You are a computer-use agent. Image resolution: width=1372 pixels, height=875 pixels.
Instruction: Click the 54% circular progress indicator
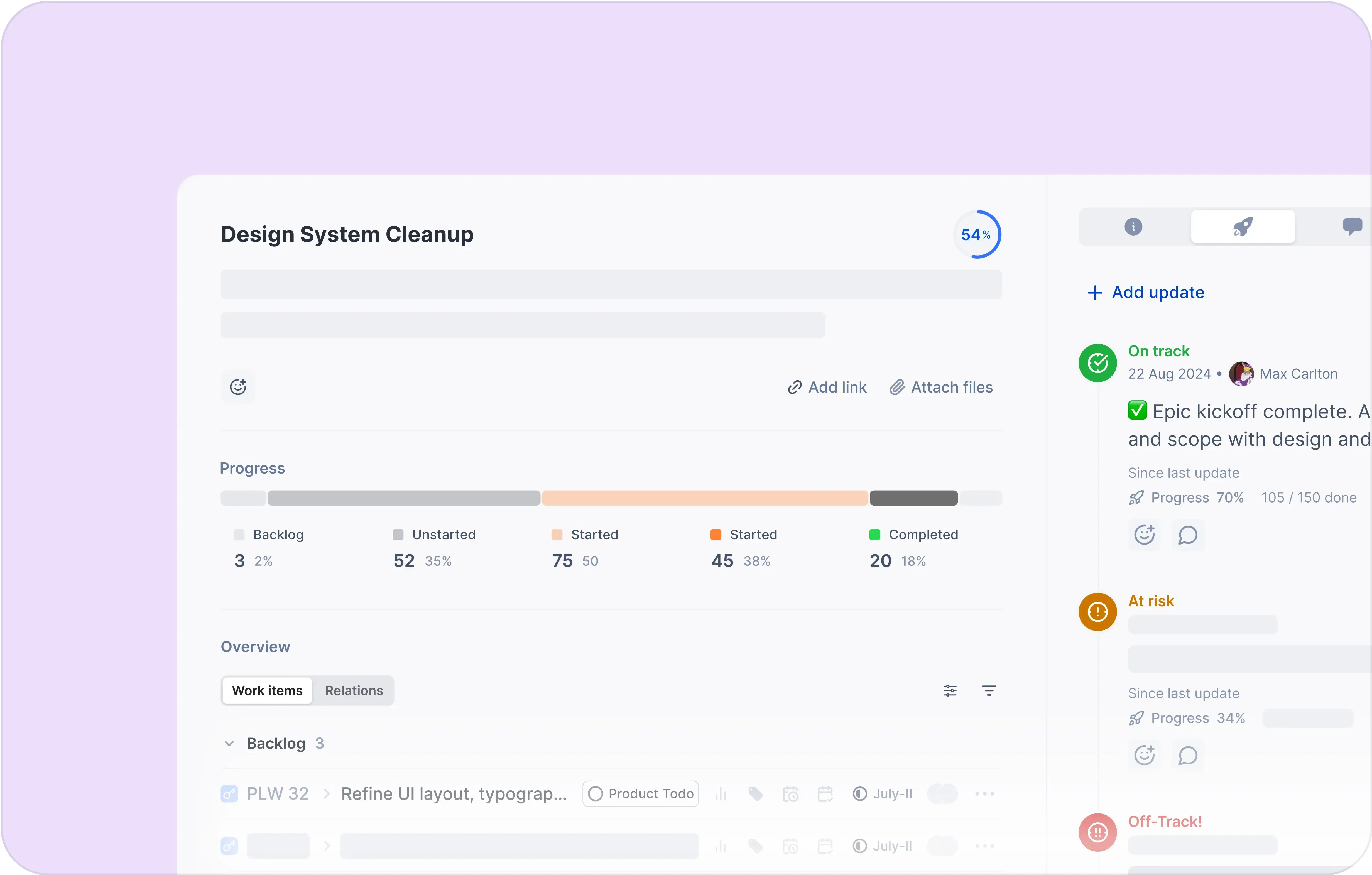click(977, 235)
